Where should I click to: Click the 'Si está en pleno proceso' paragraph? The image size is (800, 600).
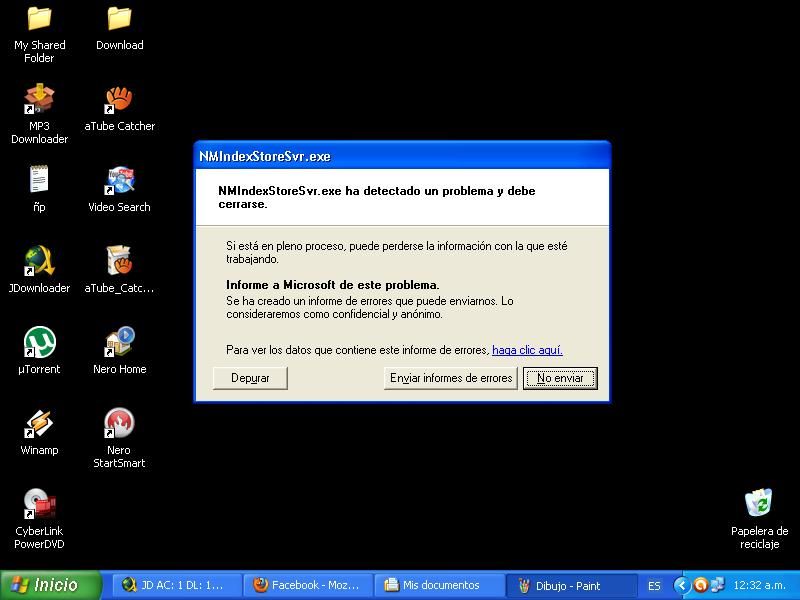(x=396, y=253)
